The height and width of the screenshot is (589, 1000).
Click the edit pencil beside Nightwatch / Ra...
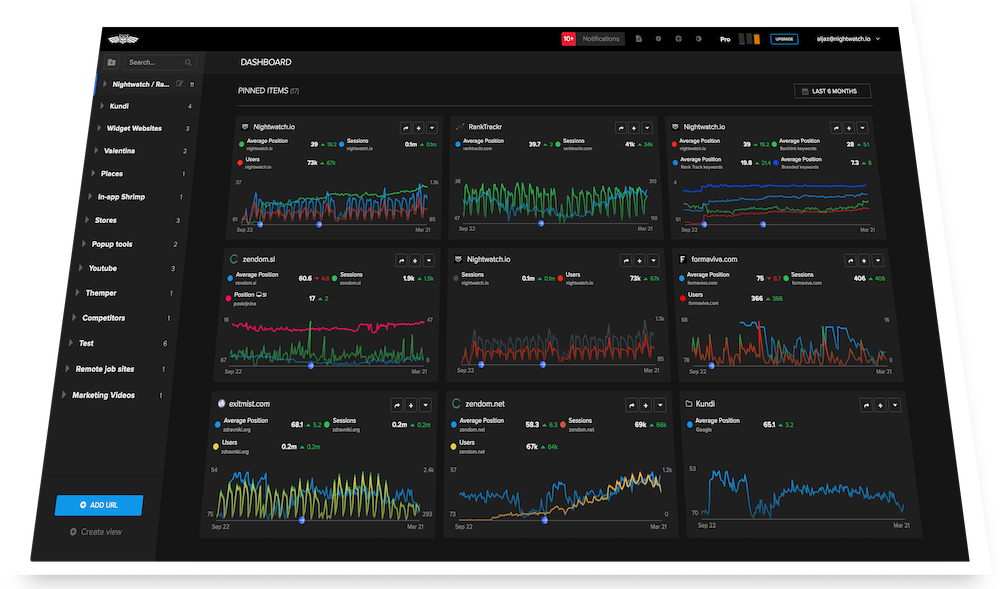click(x=180, y=84)
